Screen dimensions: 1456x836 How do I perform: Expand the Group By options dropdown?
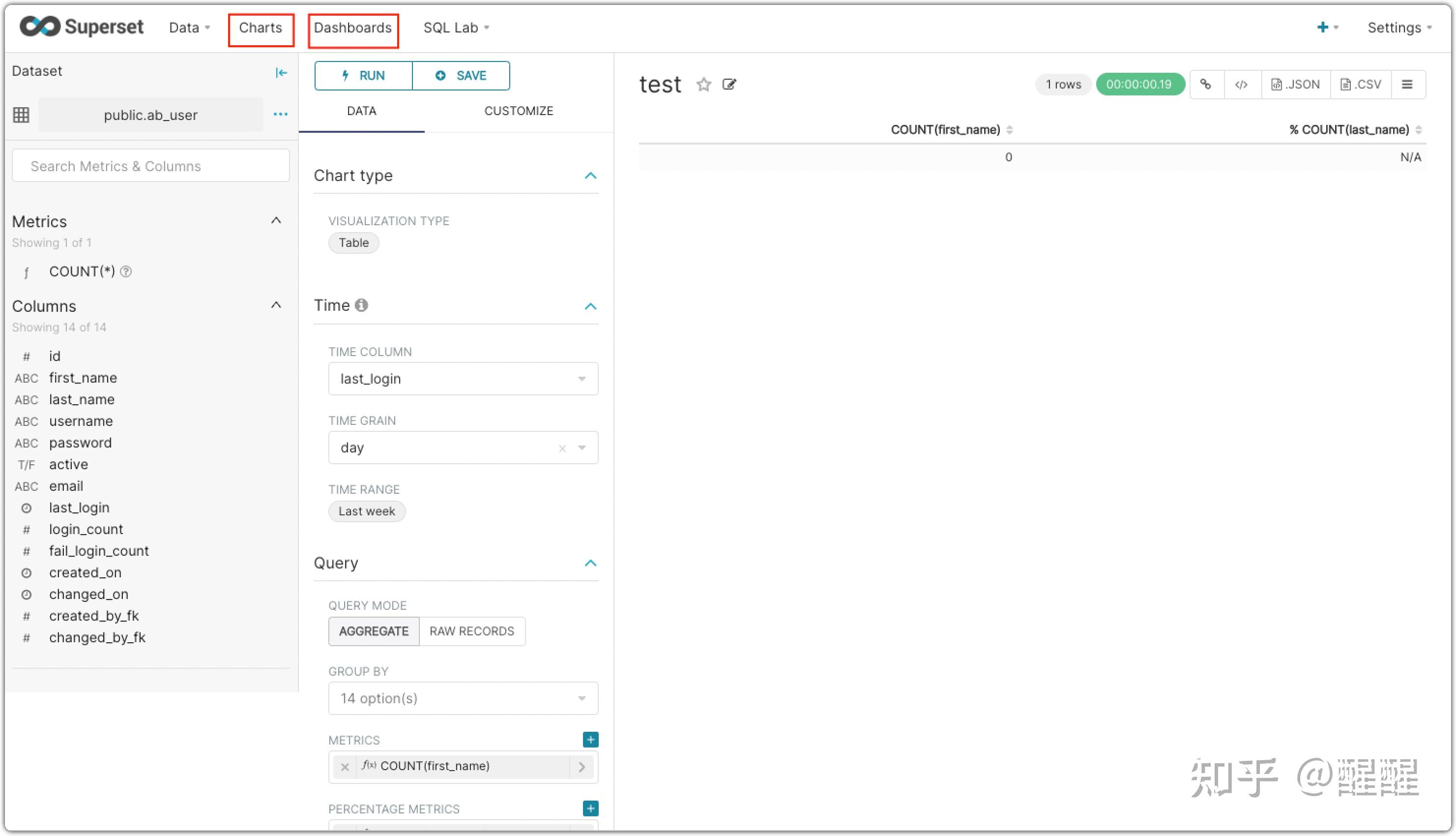[x=463, y=698]
